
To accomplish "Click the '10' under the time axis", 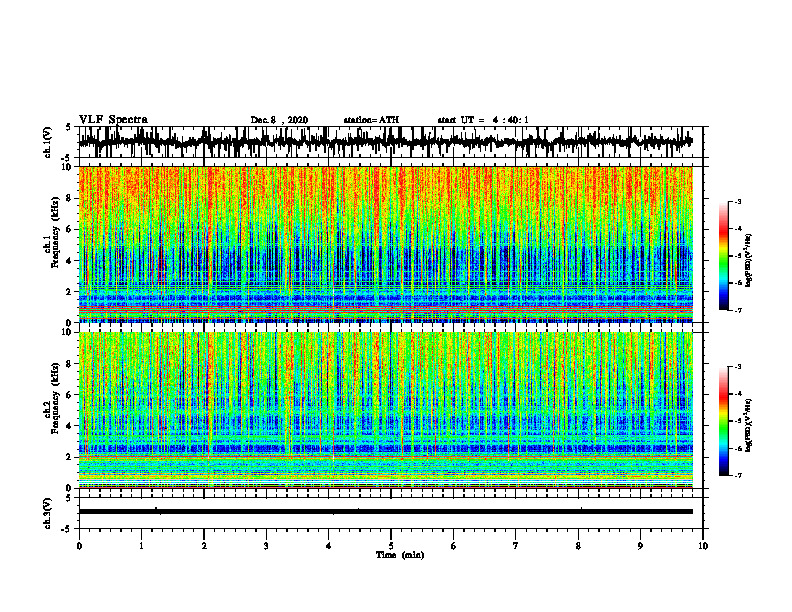I will (x=703, y=546).
